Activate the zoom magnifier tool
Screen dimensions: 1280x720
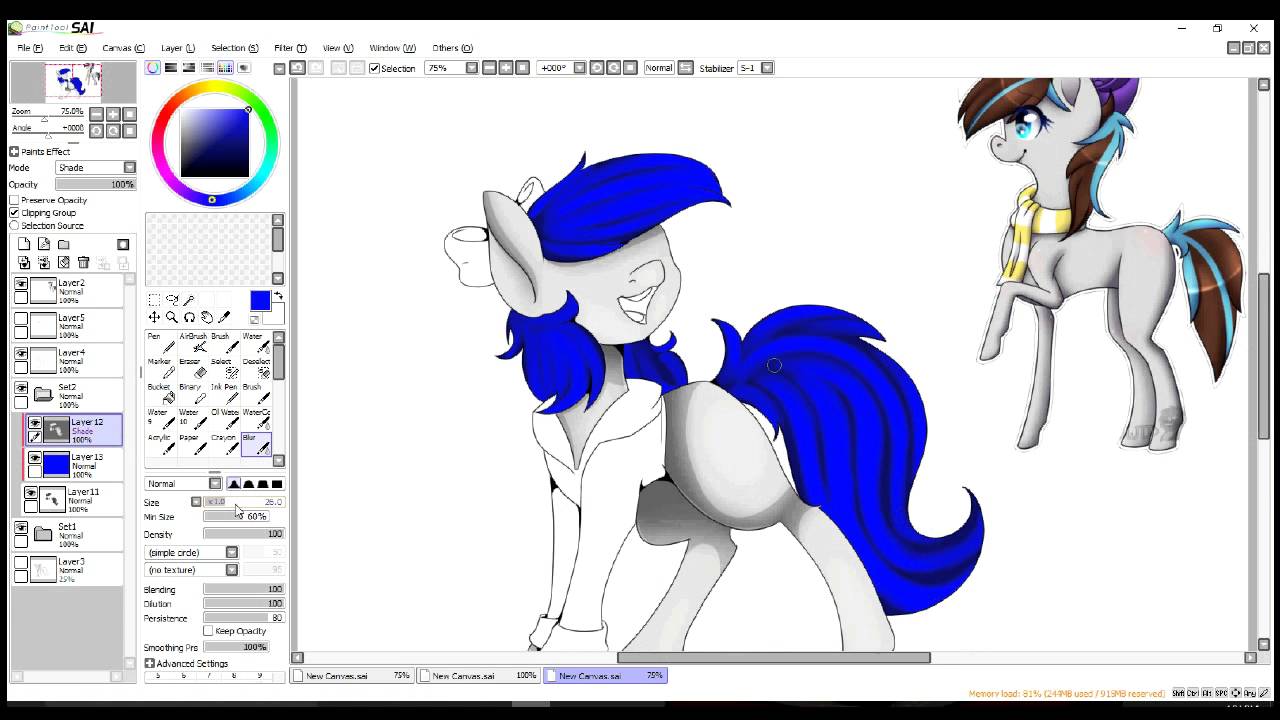pyautogui.click(x=172, y=317)
